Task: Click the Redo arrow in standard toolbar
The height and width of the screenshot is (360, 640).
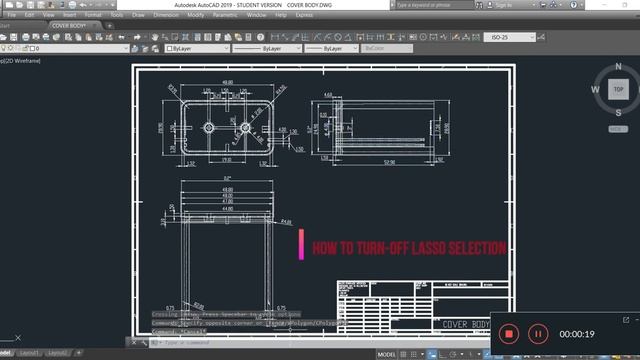Action: coord(137,38)
